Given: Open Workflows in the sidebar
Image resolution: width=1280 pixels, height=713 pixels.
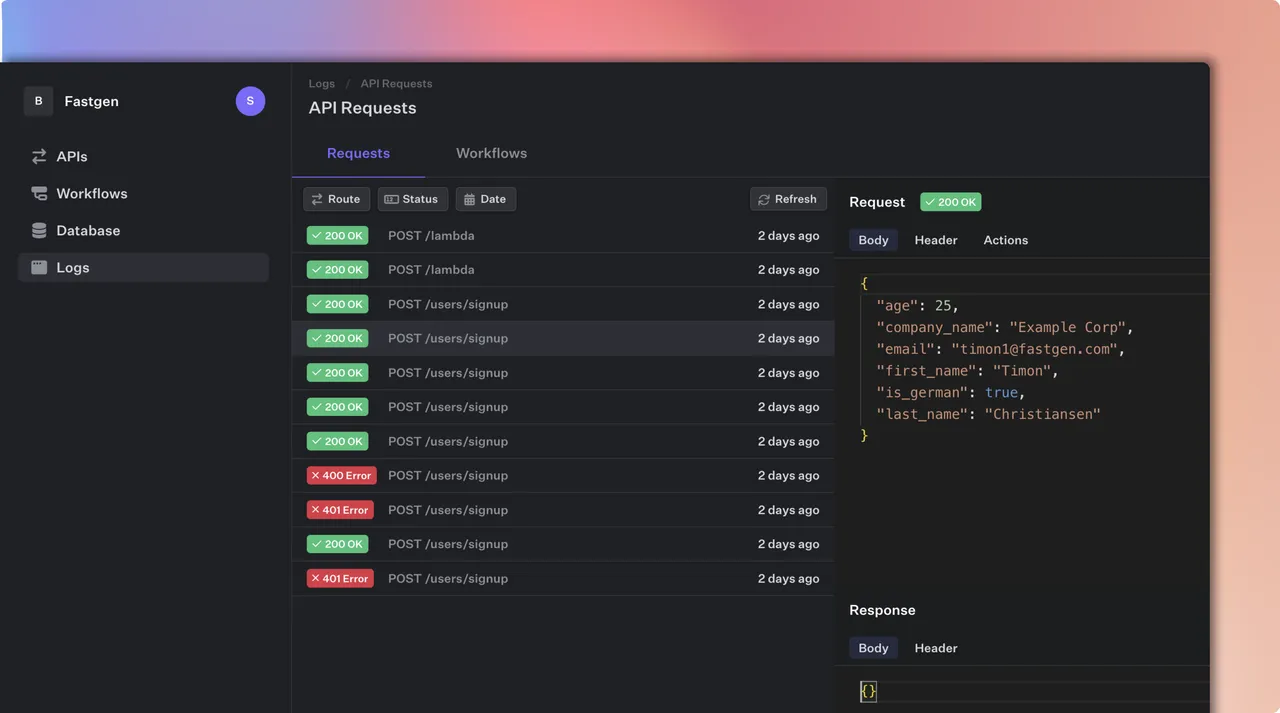Looking at the screenshot, I should click(x=143, y=193).
